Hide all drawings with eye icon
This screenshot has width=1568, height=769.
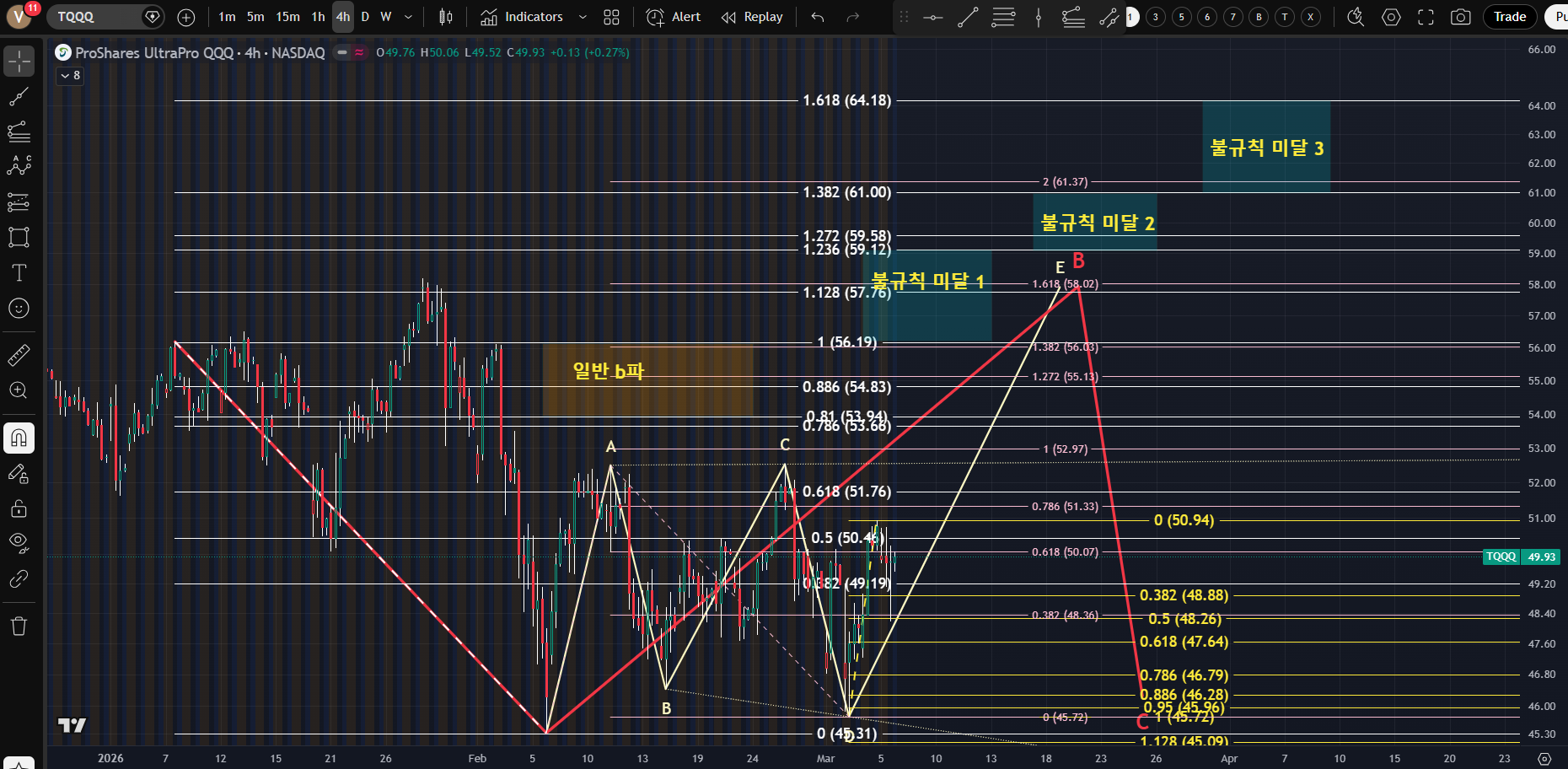pos(19,542)
